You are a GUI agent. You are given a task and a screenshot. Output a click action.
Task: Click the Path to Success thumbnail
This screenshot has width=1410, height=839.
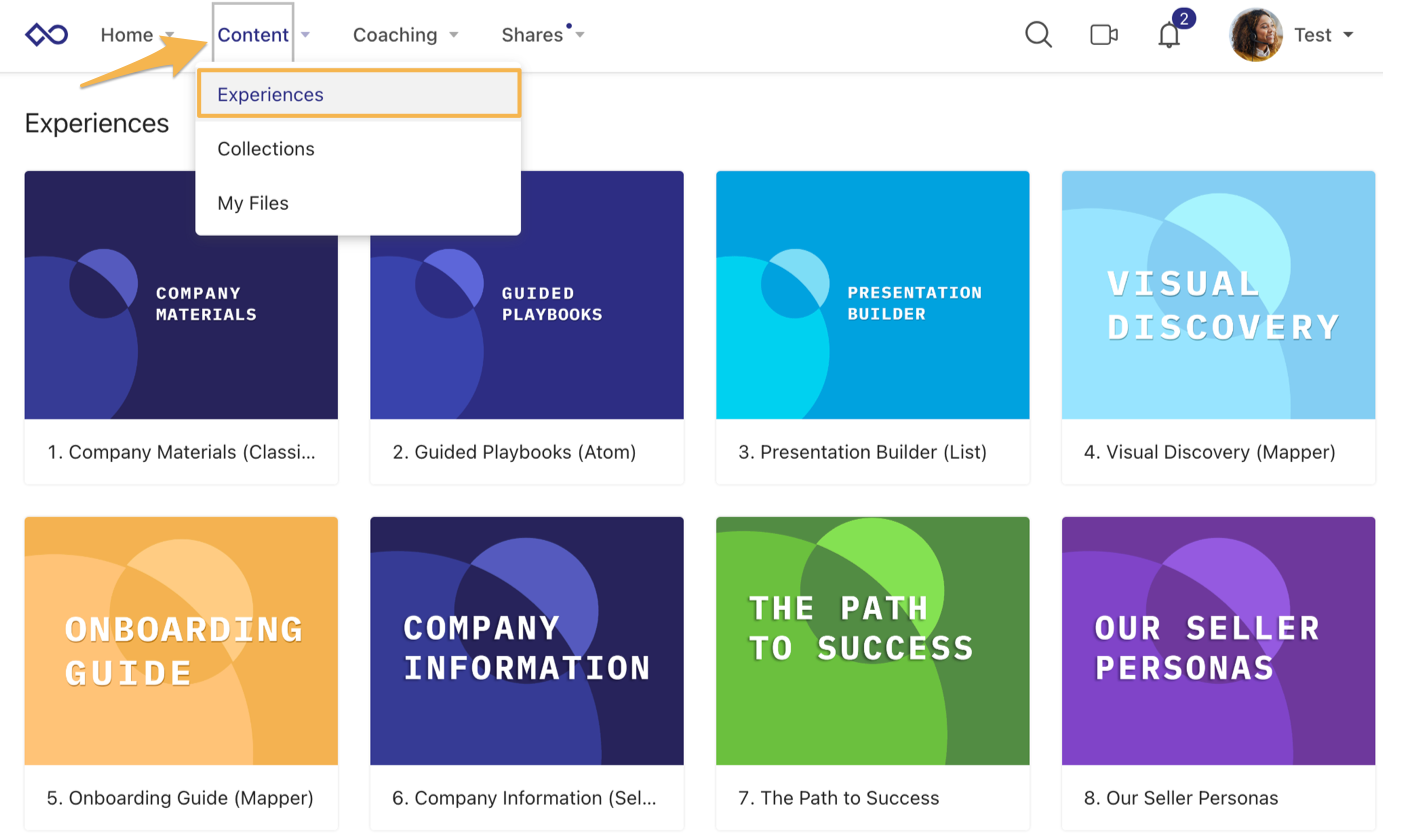coord(872,641)
